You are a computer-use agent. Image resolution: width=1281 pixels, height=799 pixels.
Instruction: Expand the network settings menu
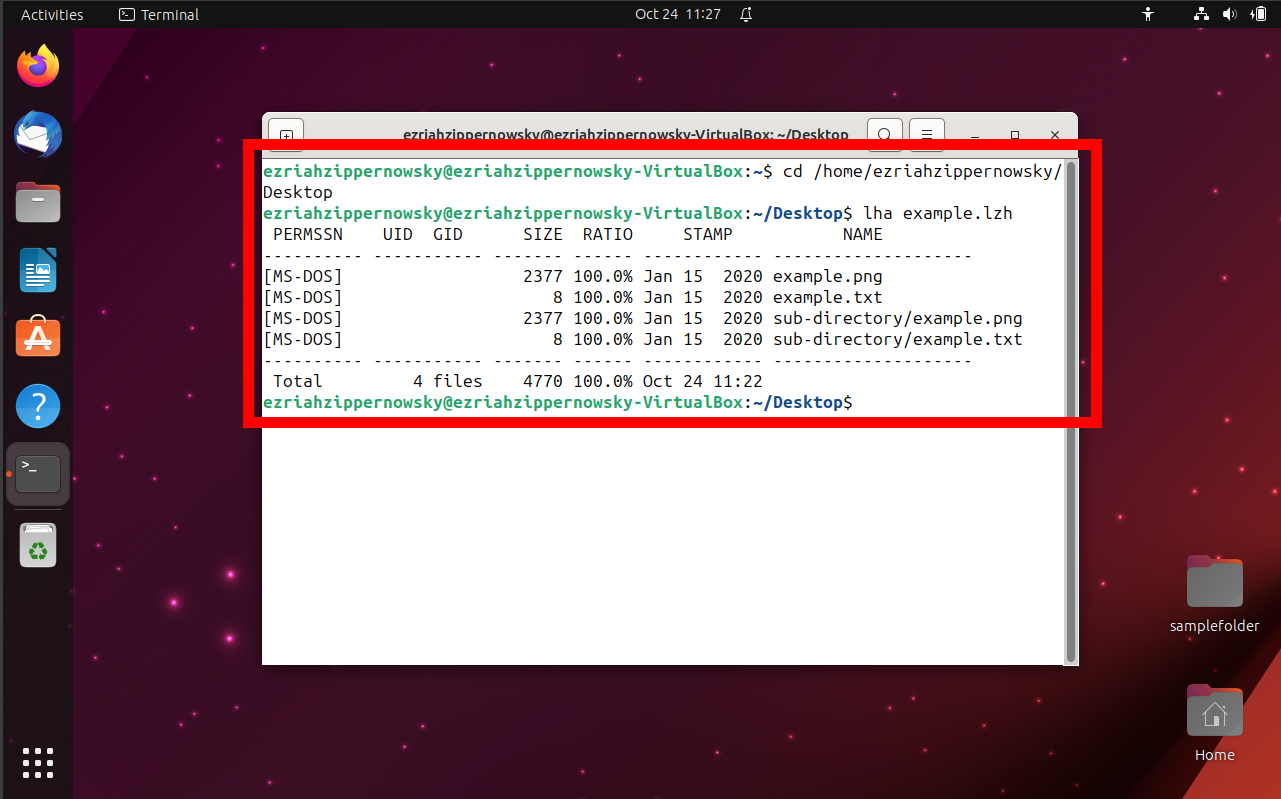pyautogui.click(x=1200, y=14)
